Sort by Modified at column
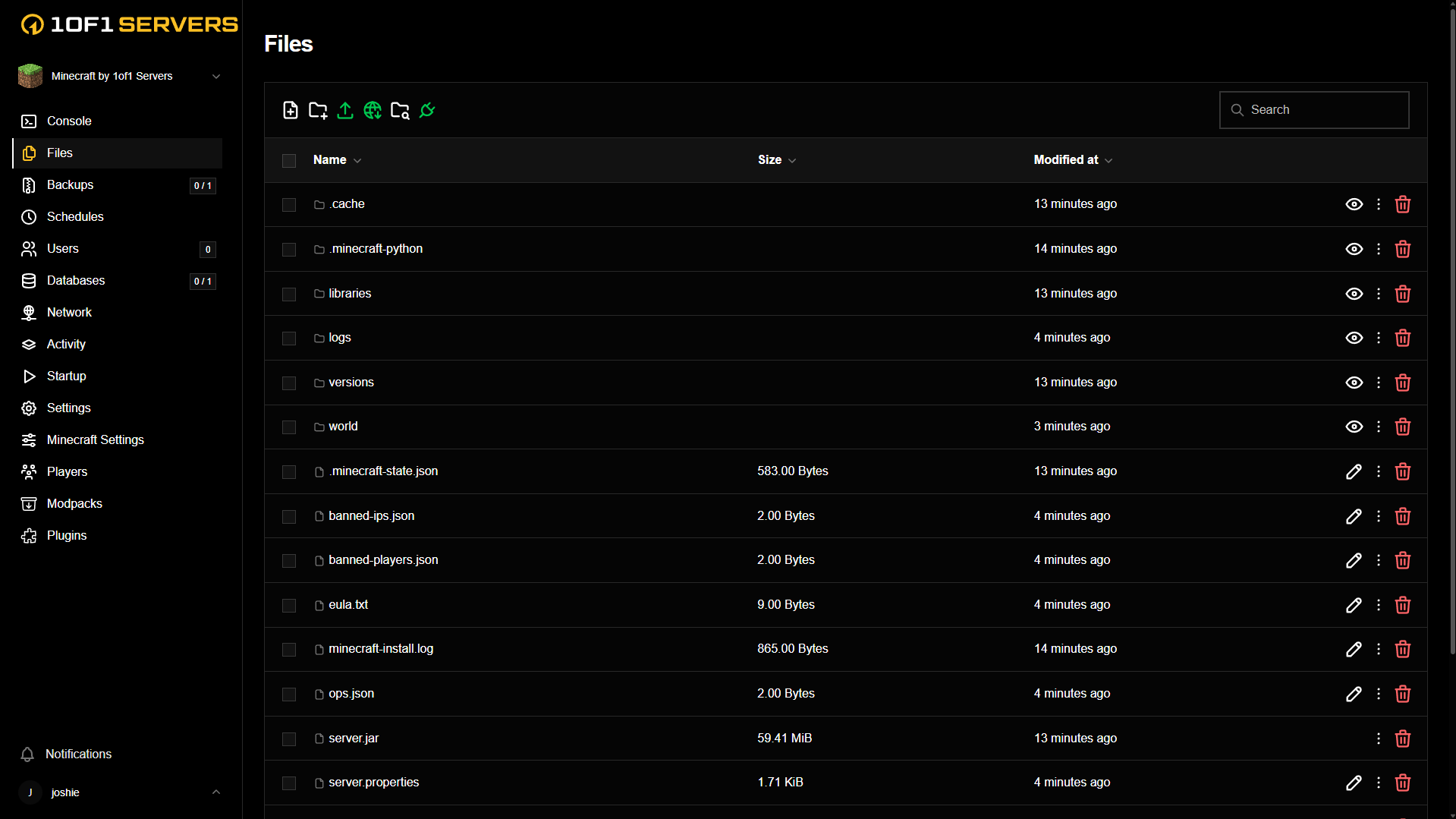The image size is (1456, 819). point(1073,160)
